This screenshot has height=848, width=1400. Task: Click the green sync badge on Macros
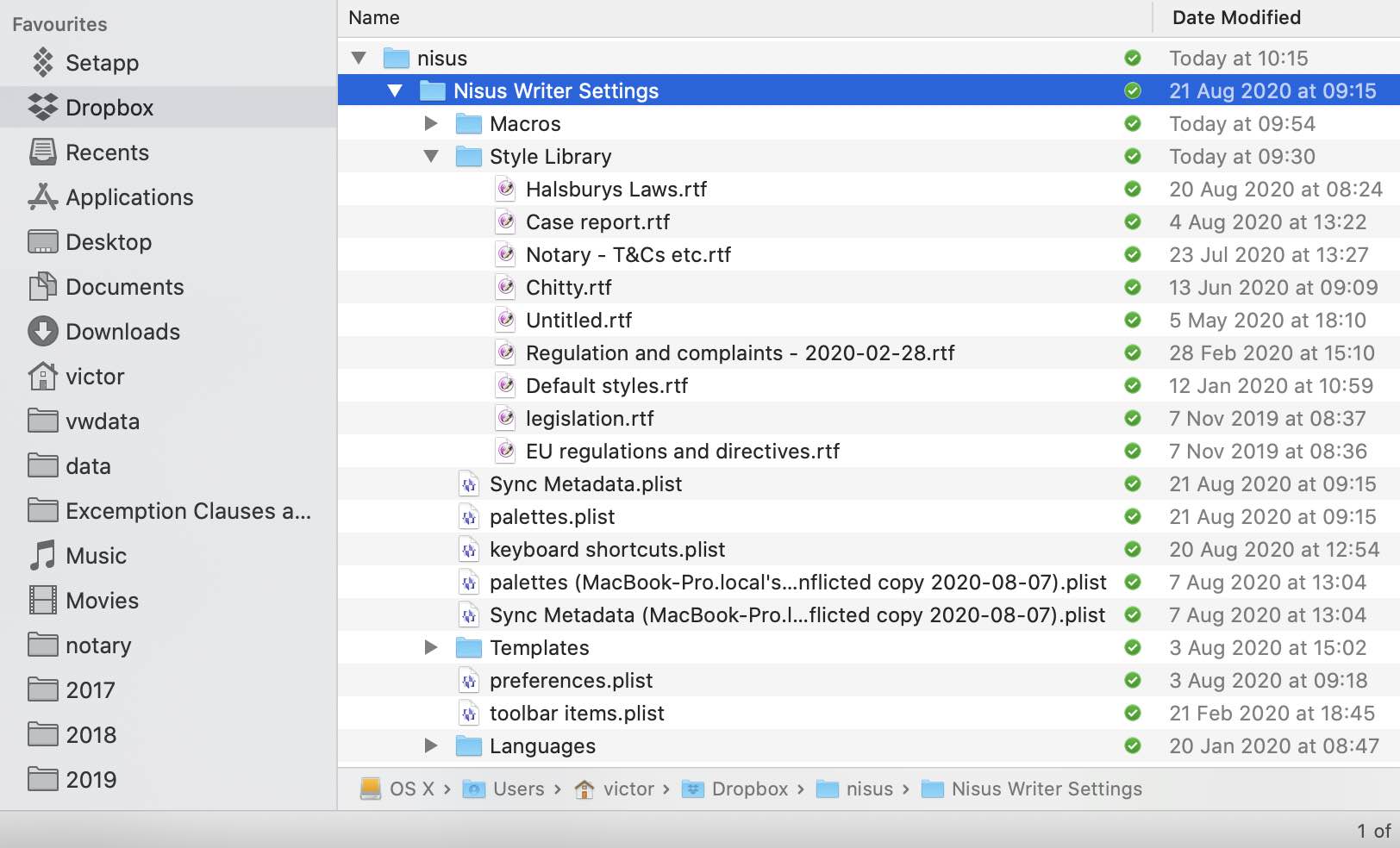coord(1132,123)
